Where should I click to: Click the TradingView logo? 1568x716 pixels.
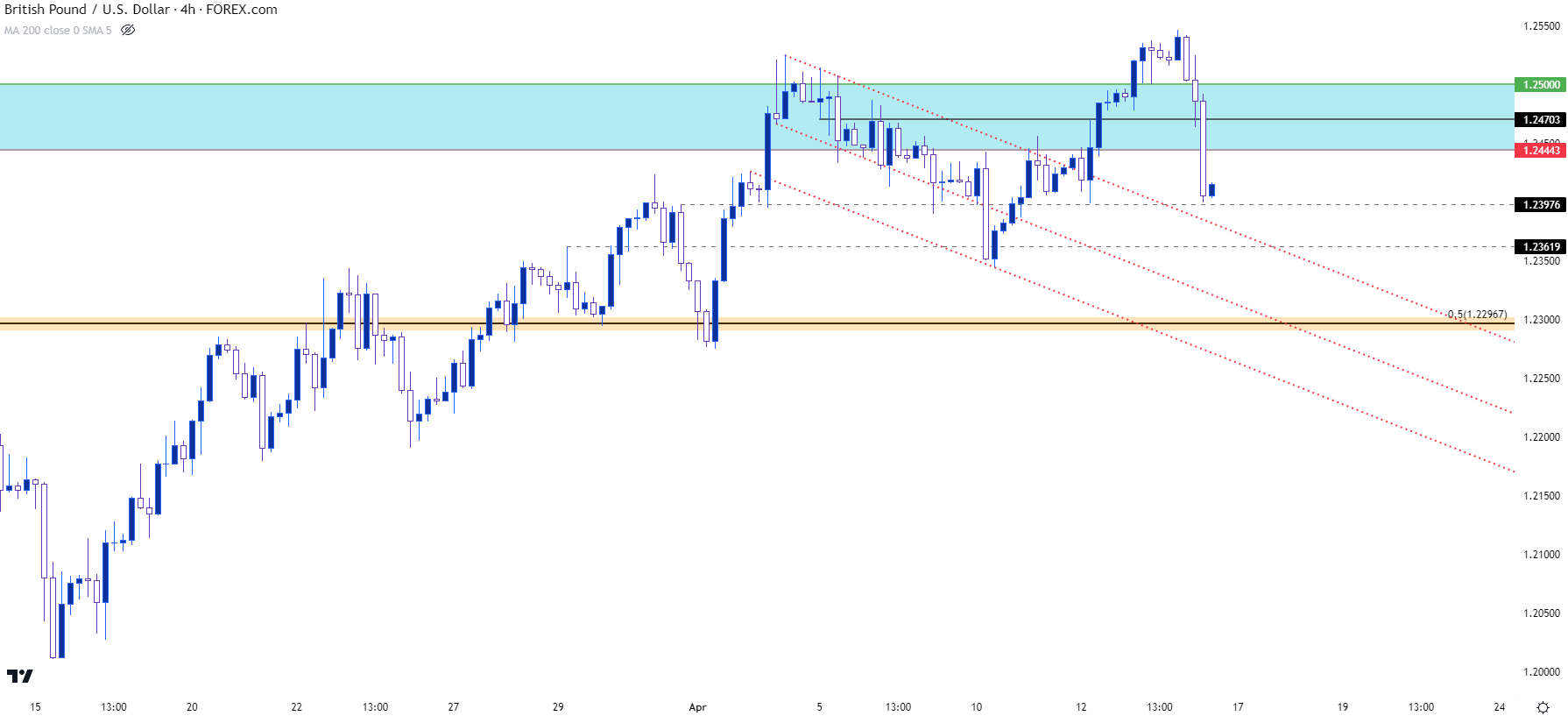pyautogui.click(x=19, y=676)
